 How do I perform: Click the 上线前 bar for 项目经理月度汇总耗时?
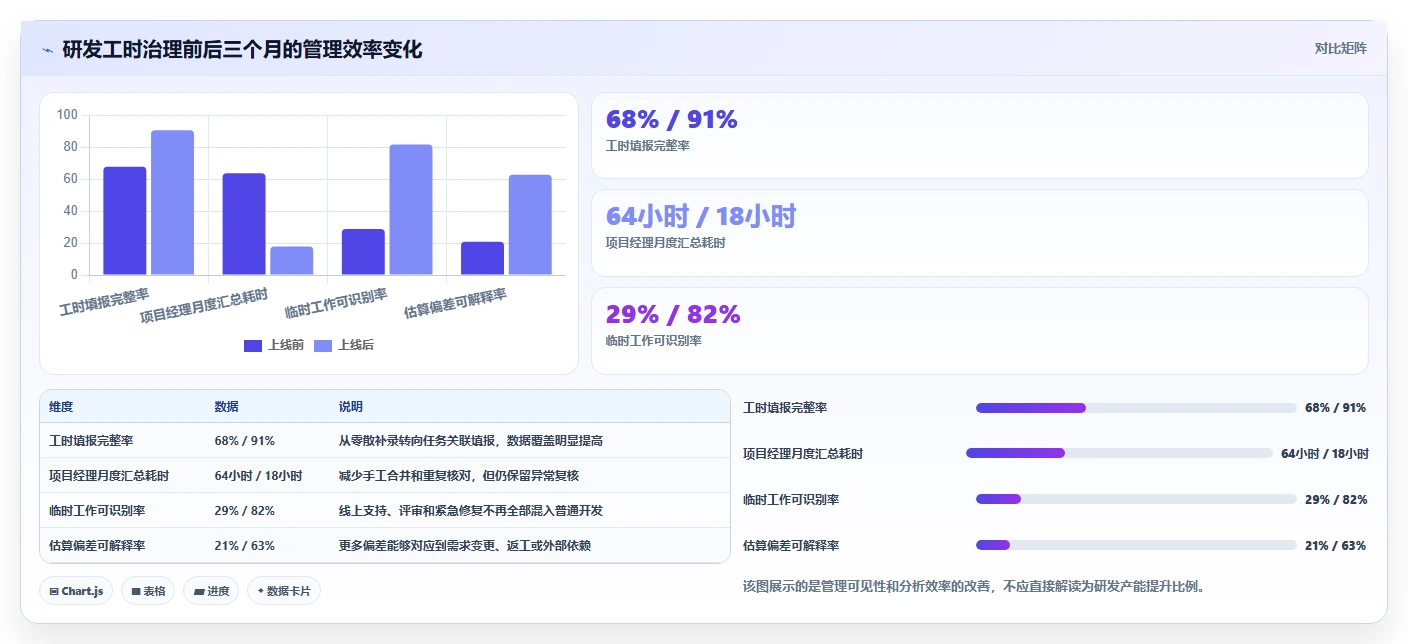coord(244,224)
